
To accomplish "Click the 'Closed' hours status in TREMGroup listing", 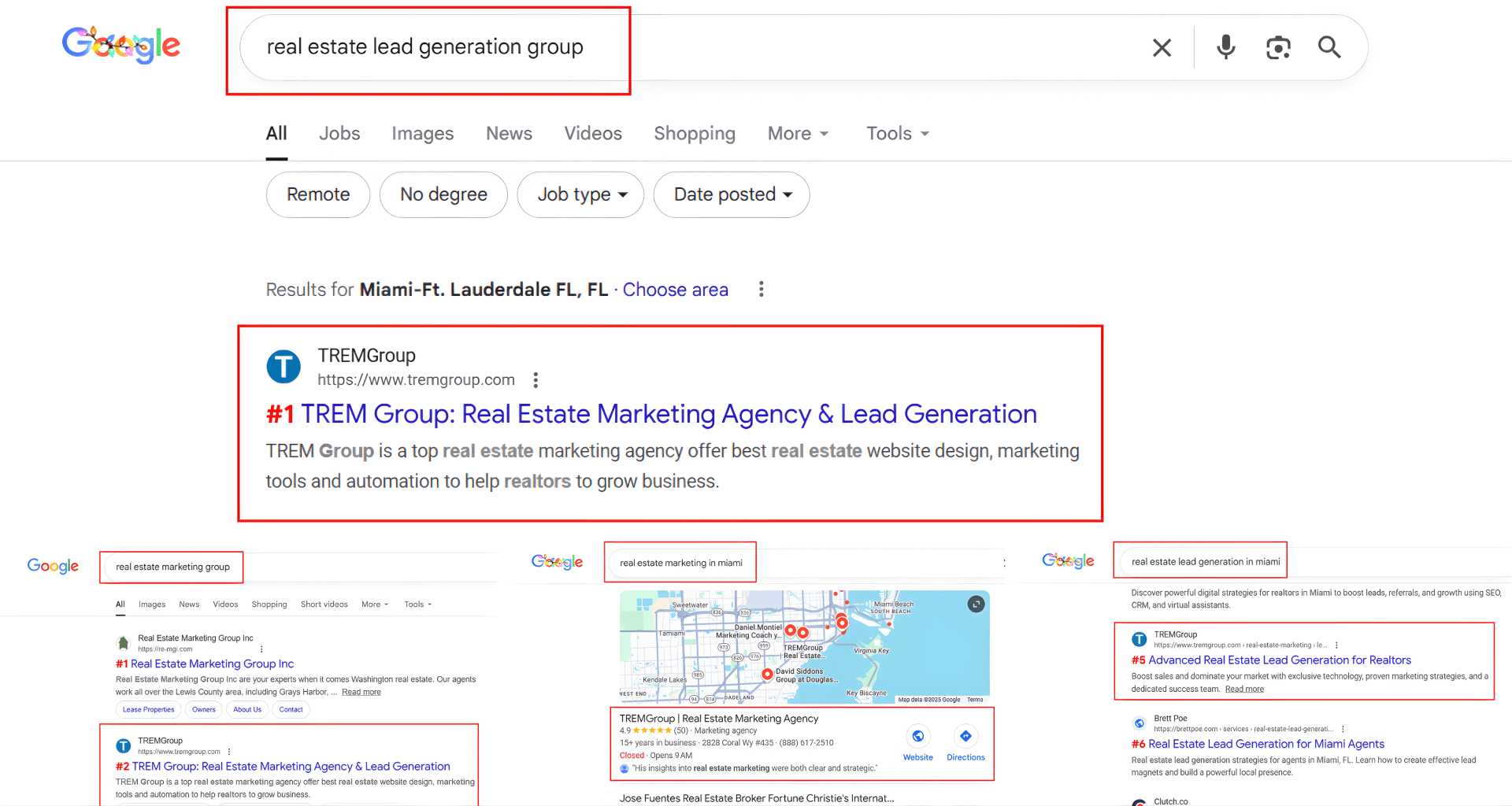I will (x=632, y=756).
